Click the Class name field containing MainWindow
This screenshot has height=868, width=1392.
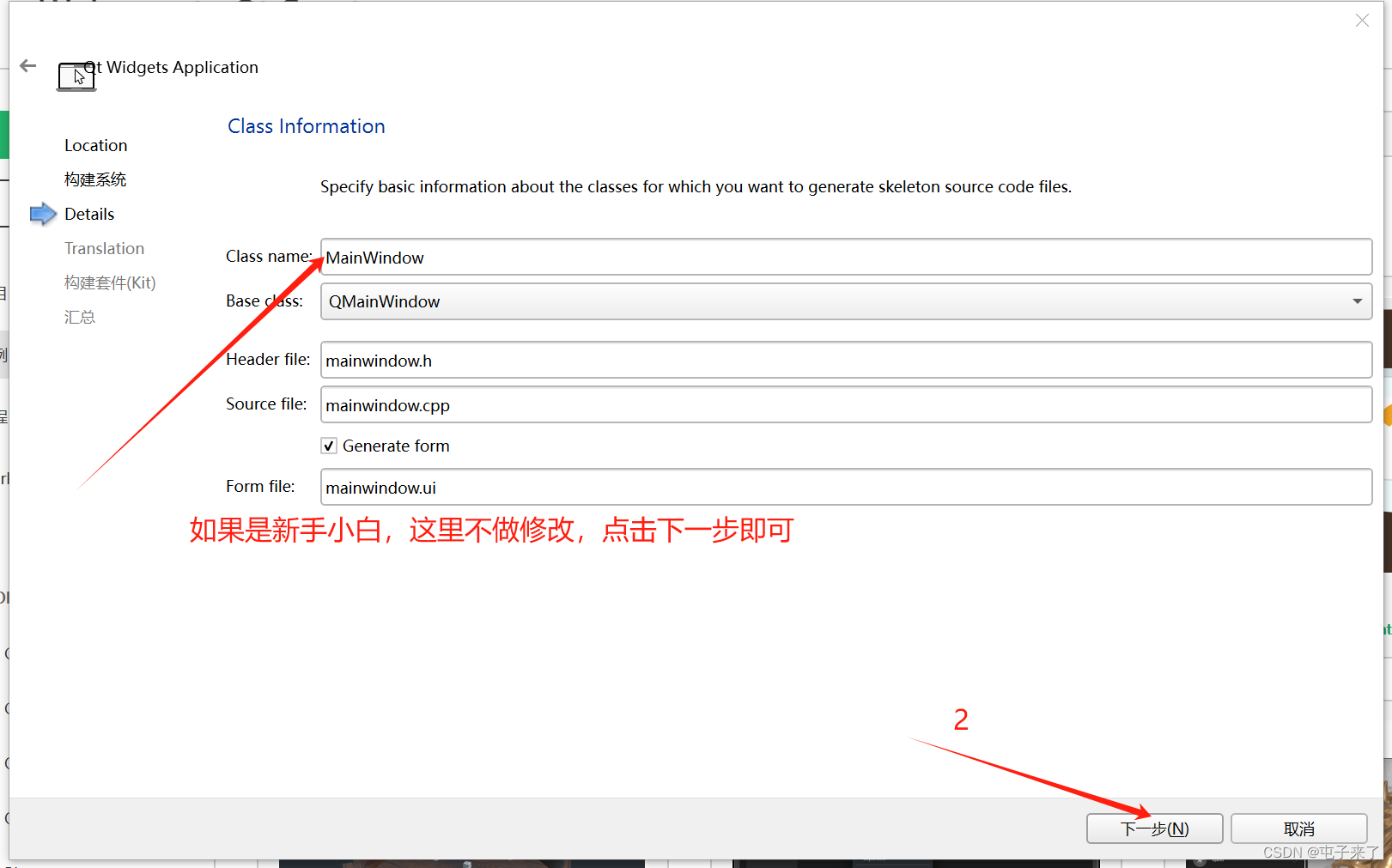[846, 257]
